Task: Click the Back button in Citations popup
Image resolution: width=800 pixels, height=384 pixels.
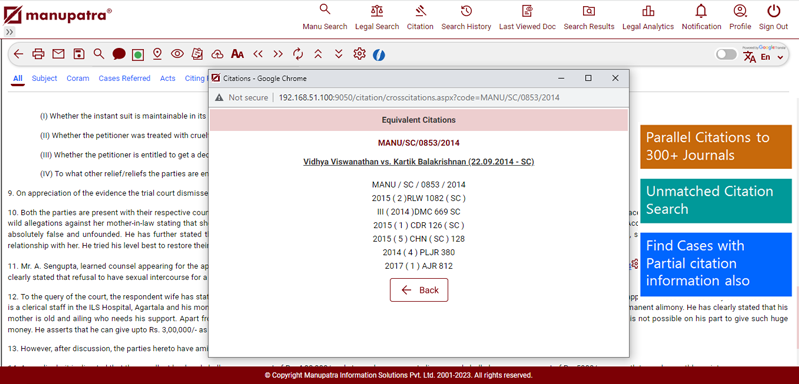Action: click(419, 290)
